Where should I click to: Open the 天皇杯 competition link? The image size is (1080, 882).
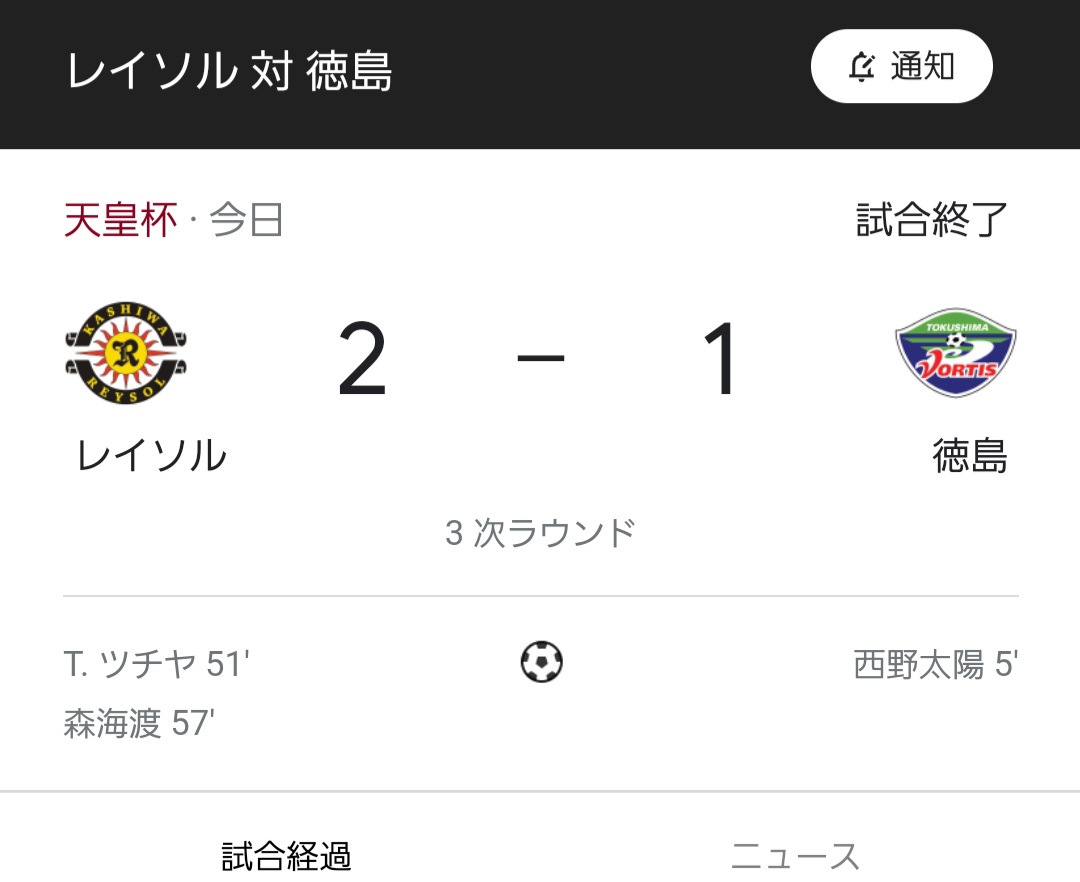click(x=121, y=220)
